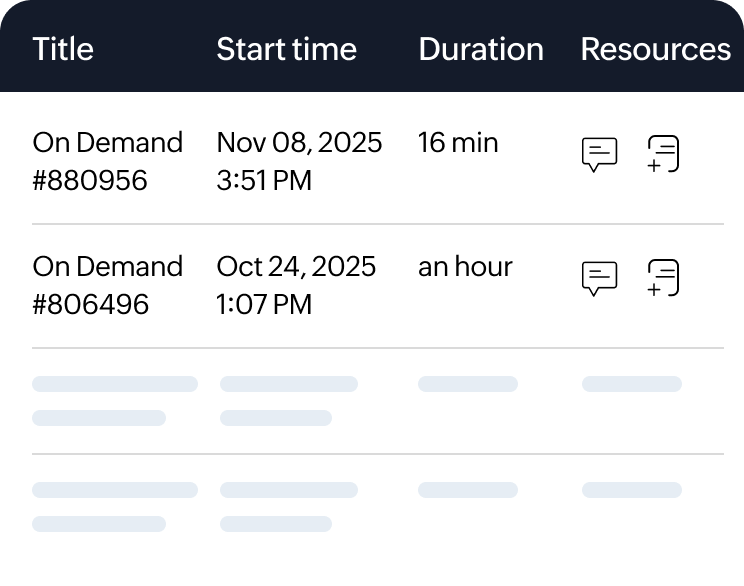Click the last row's placeholder duration
Screen dimensions: 744x586
[467, 490]
